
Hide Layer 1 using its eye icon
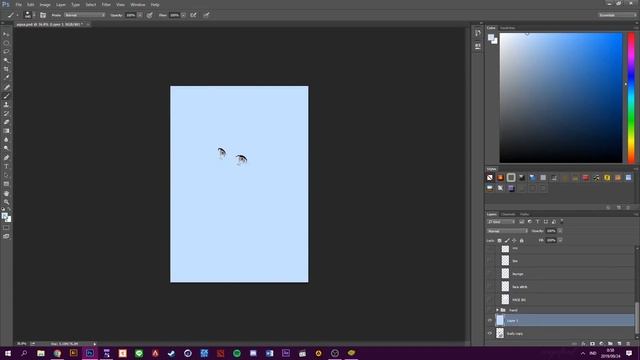[x=490, y=321]
